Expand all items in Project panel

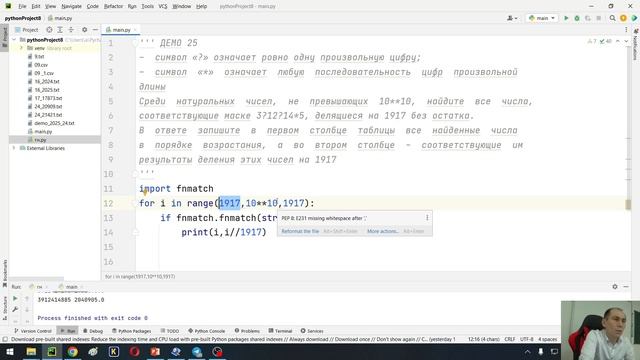60,30
